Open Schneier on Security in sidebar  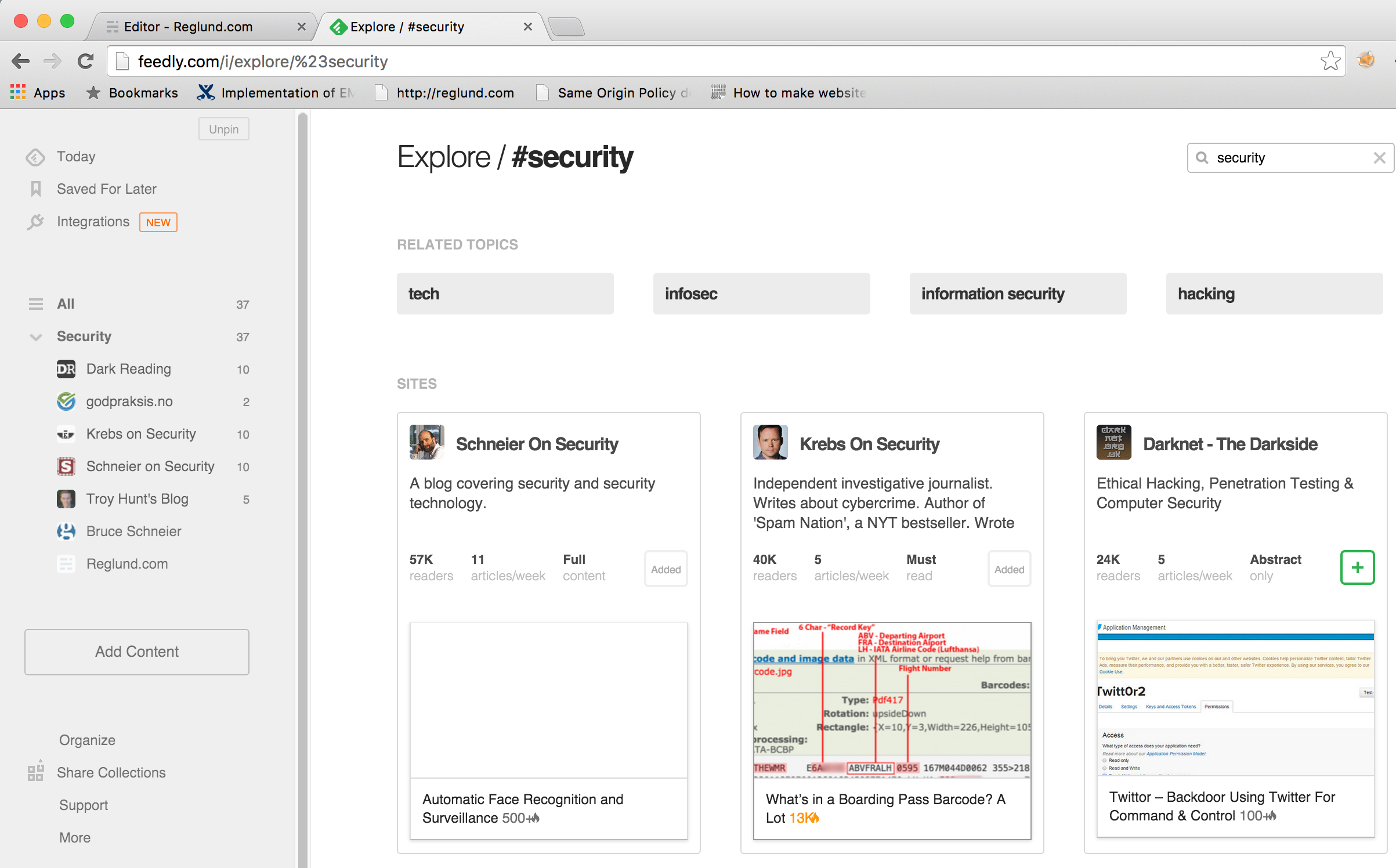click(150, 466)
